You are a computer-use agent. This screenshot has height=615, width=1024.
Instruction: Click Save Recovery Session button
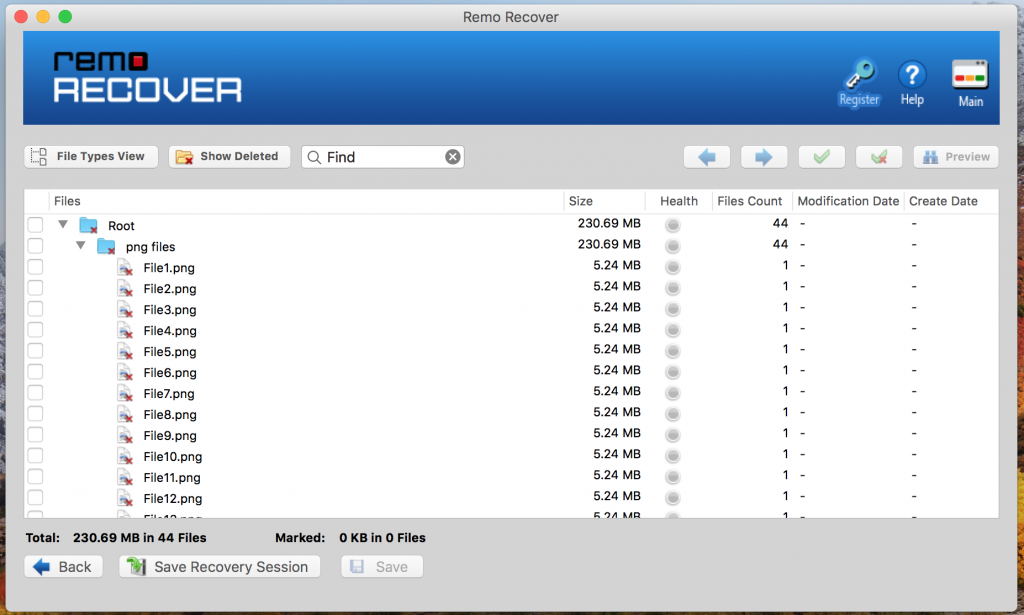219,567
